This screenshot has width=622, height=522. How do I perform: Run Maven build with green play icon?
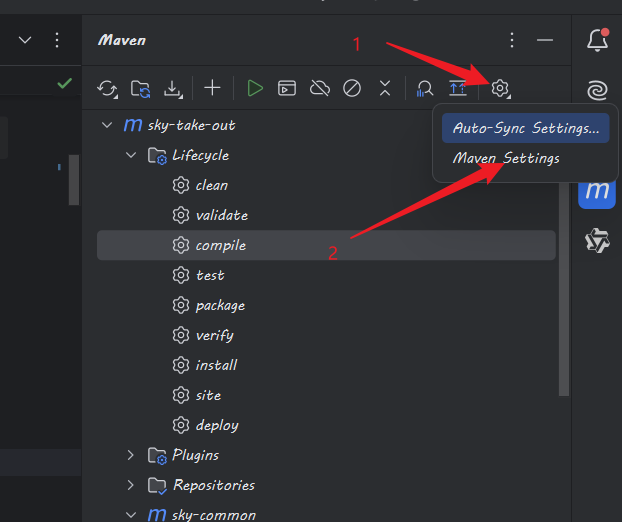(255, 88)
